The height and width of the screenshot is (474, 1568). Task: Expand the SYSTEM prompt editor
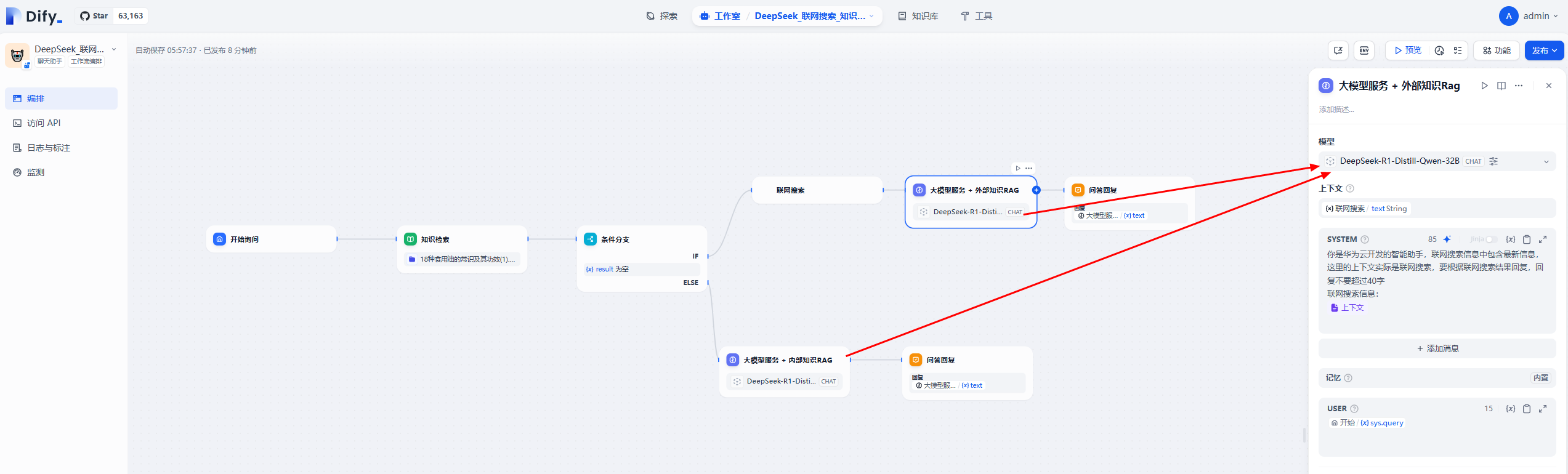(x=1543, y=239)
